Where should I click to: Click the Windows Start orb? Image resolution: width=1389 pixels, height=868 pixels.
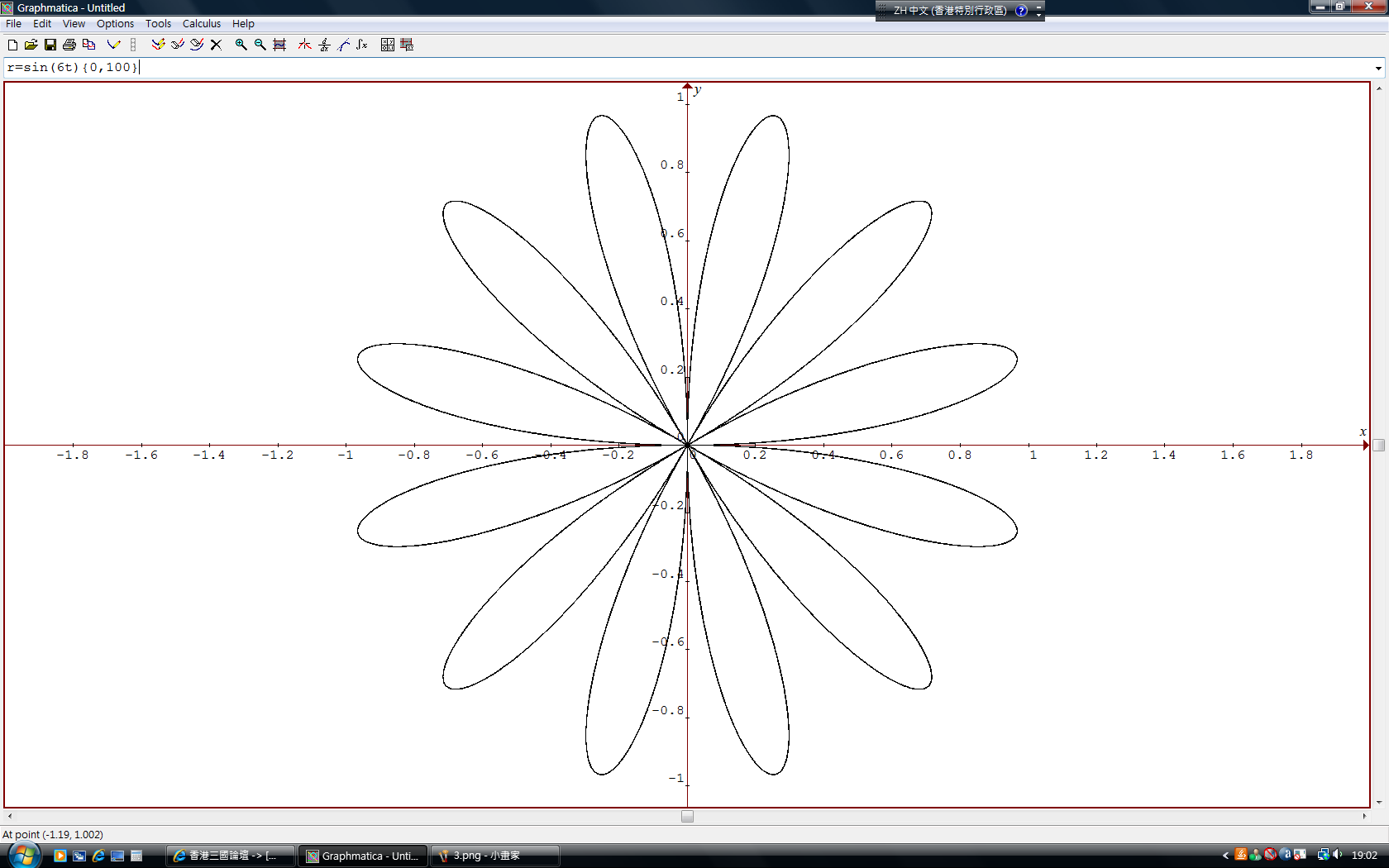25,856
